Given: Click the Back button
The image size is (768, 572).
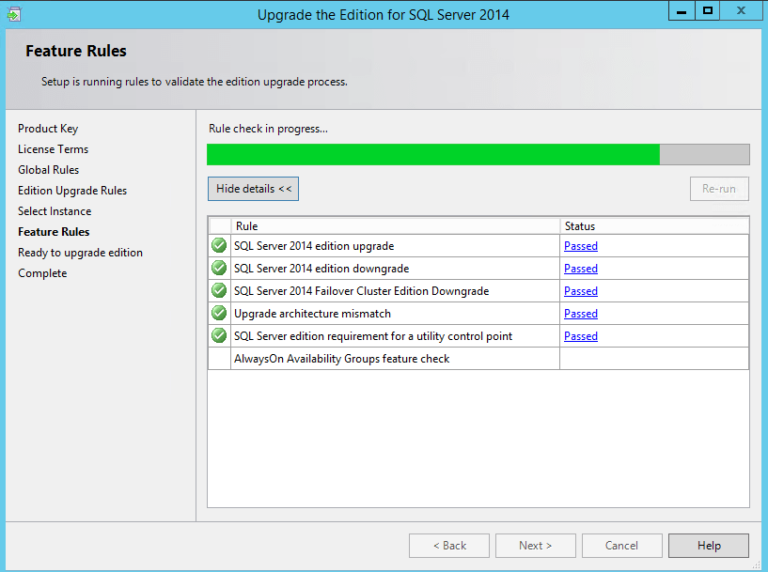Looking at the screenshot, I should (x=449, y=546).
